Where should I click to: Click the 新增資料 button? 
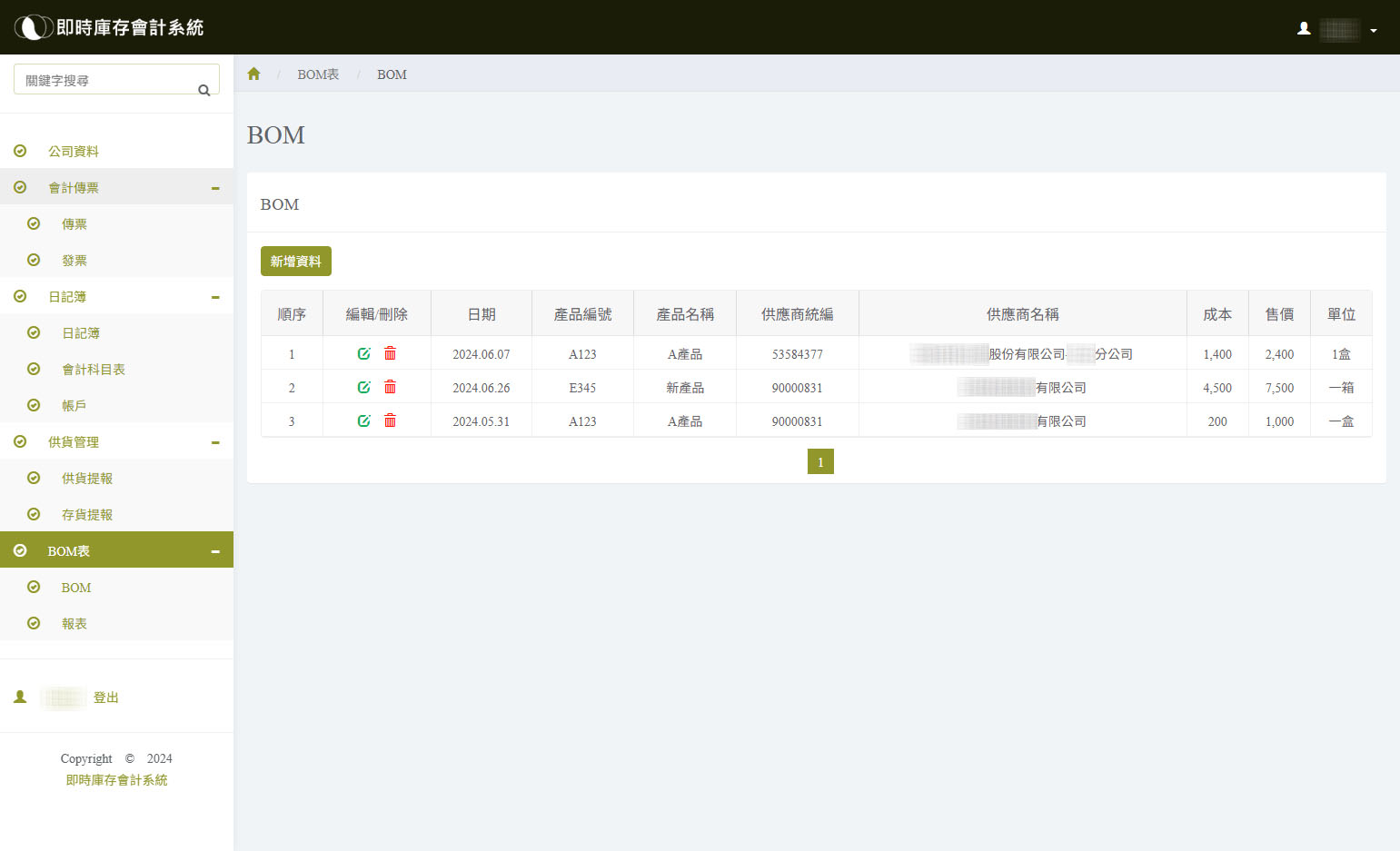click(296, 261)
